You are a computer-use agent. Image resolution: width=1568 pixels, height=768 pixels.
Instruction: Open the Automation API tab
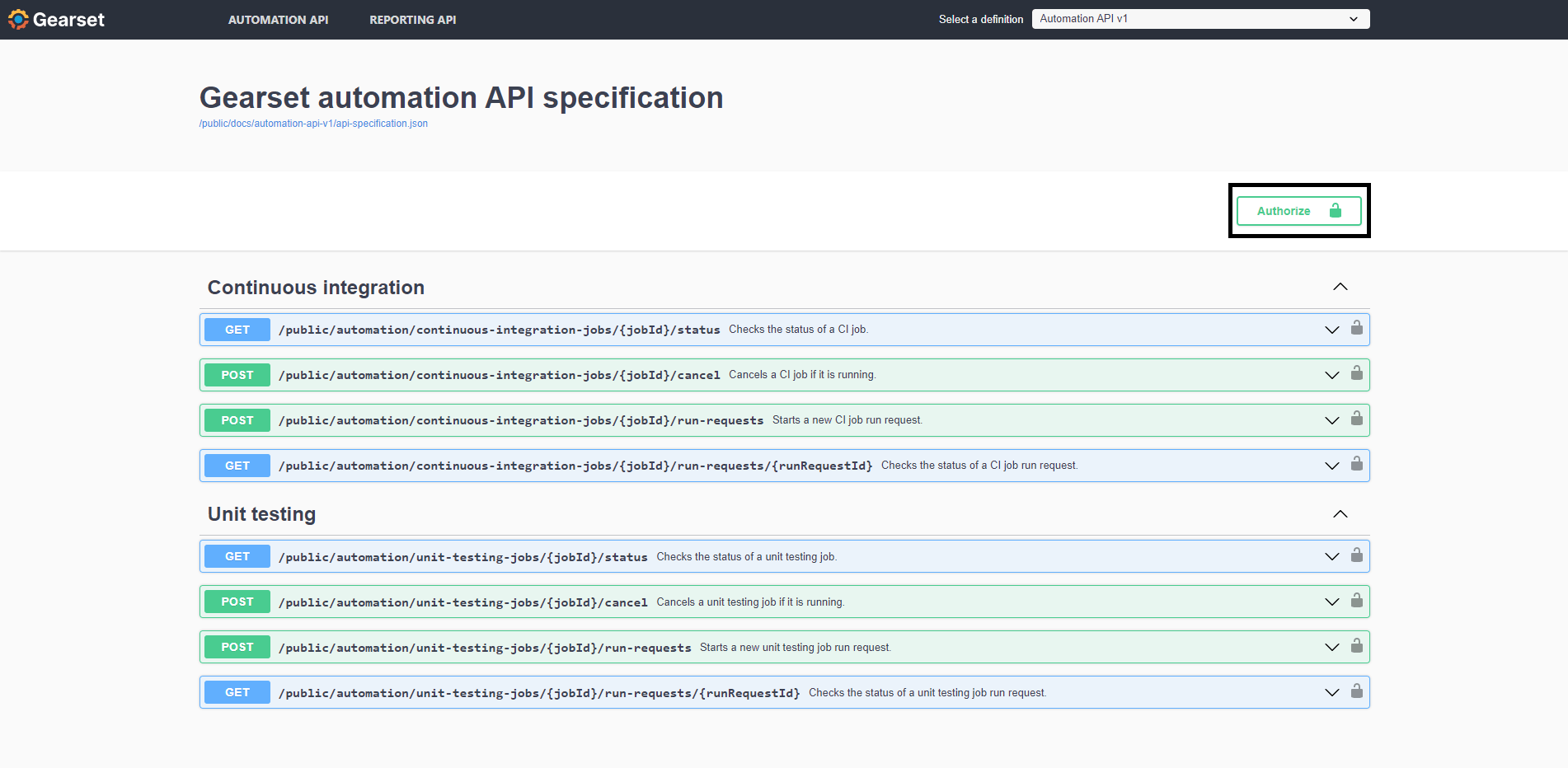[x=278, y=20]
